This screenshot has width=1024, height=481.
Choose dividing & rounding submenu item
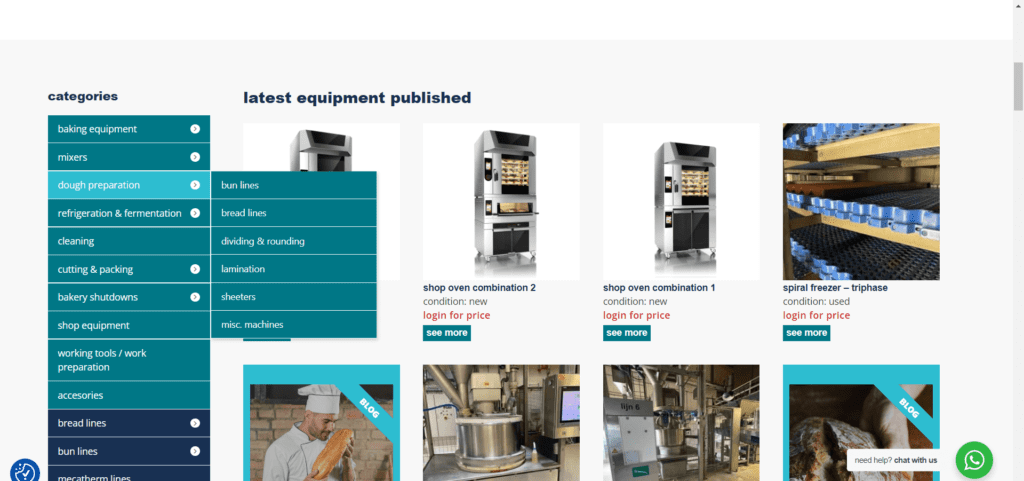pyautogui.click(x=294, y=241)
